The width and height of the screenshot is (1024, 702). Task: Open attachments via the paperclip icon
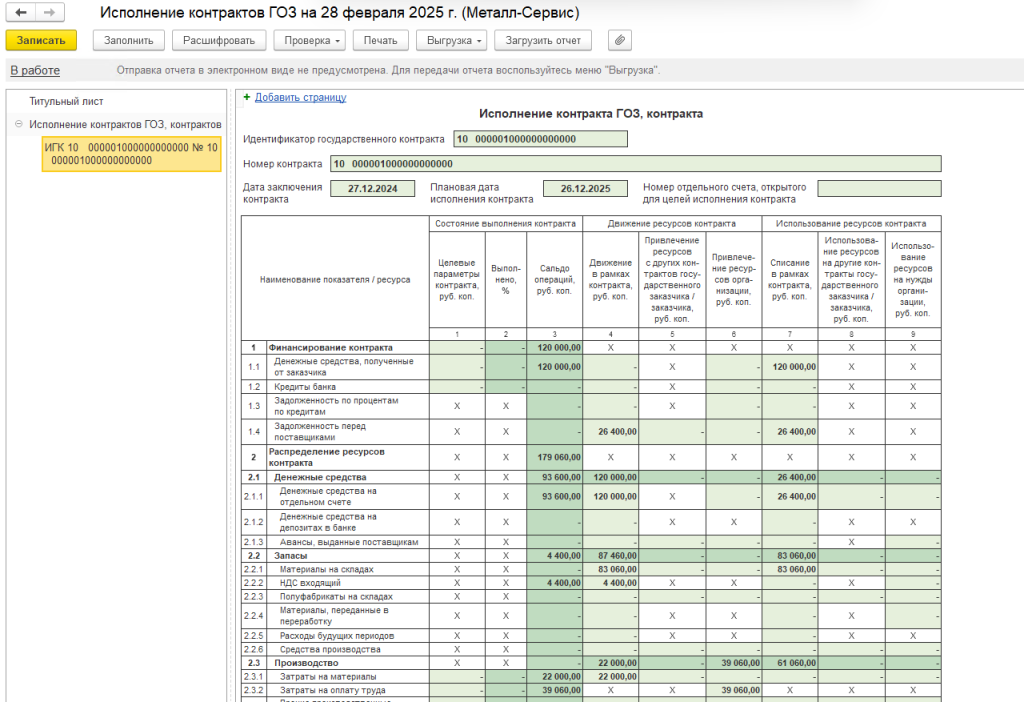coord(620,40)
